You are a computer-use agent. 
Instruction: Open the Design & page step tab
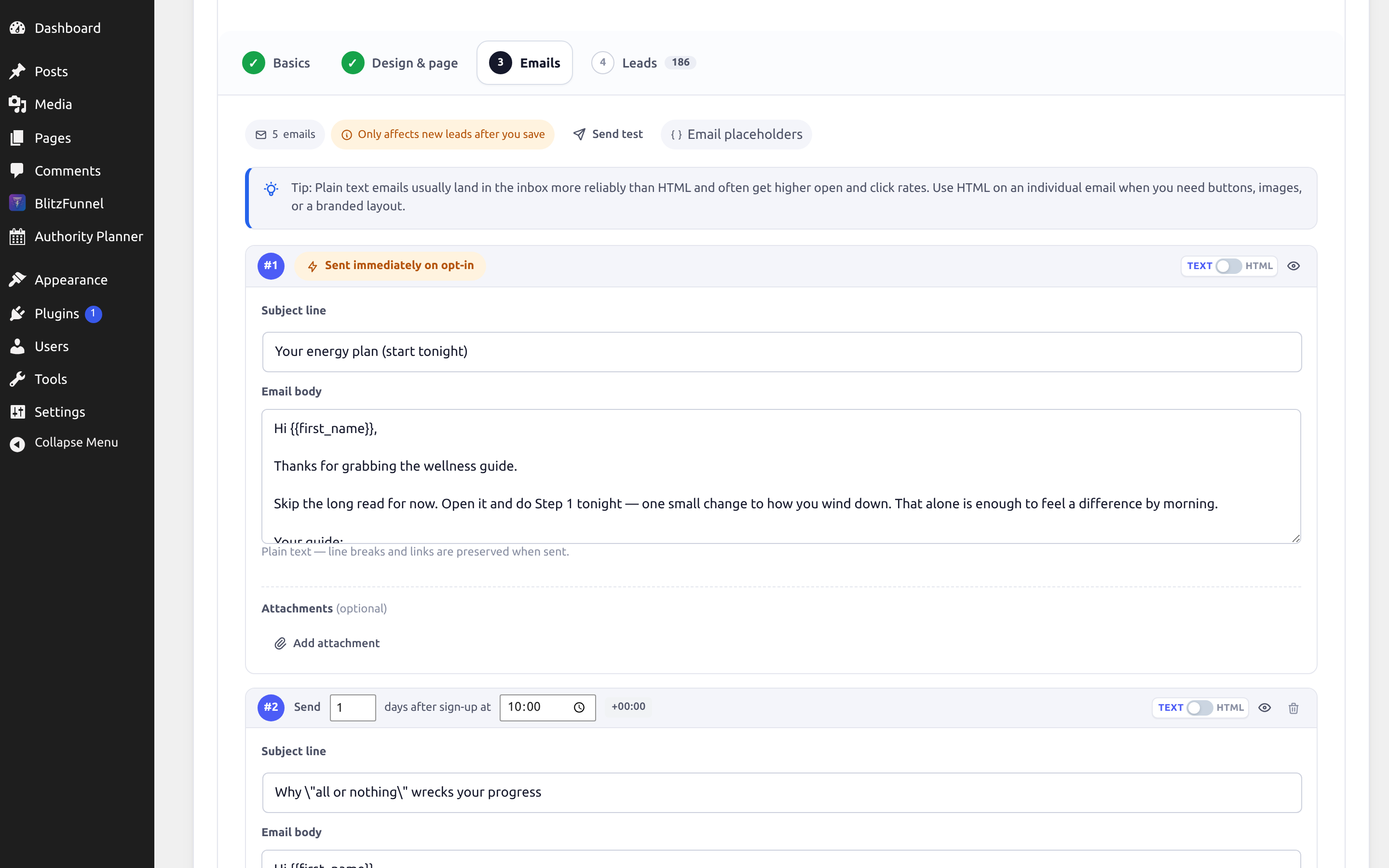tap(399, 63)
